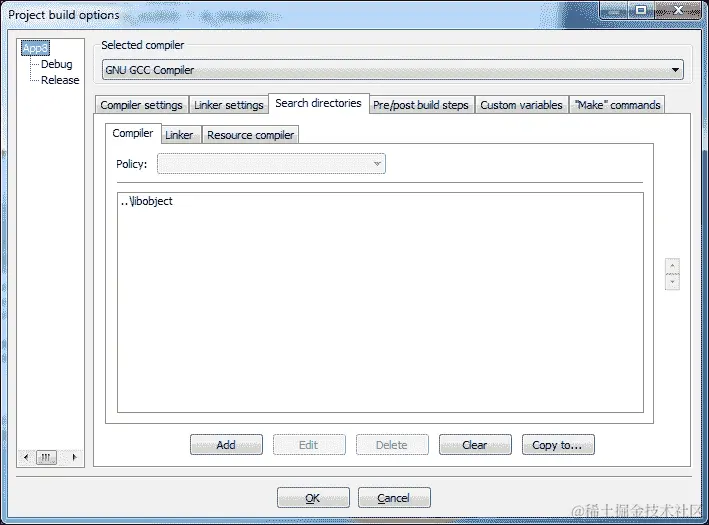Select the Debug build target
Image resolution: width=709 pixels, height=525 pixels.
(x=57, y=64)
